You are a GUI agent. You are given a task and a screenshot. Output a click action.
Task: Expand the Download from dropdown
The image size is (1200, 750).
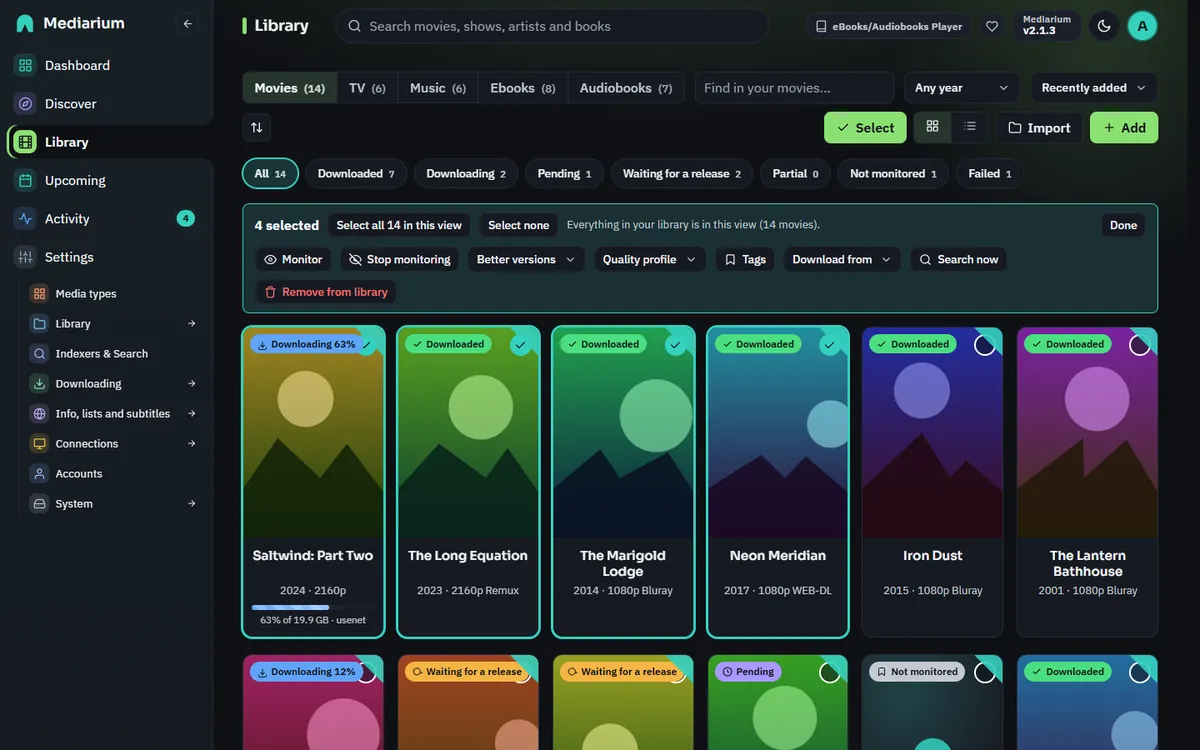point(842,259)
